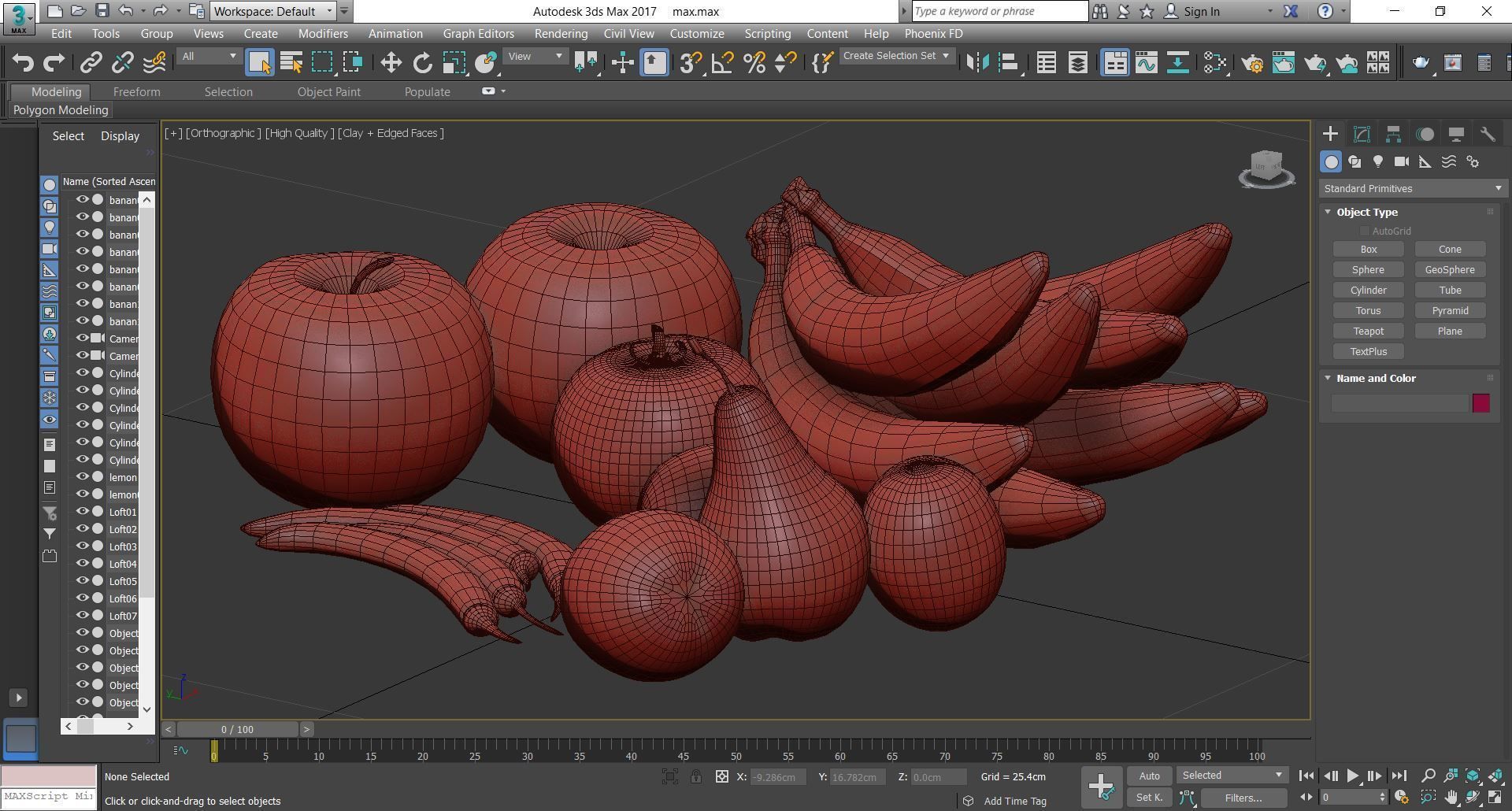
Task: Toggle Set Key mode button
Action: 1149,798
